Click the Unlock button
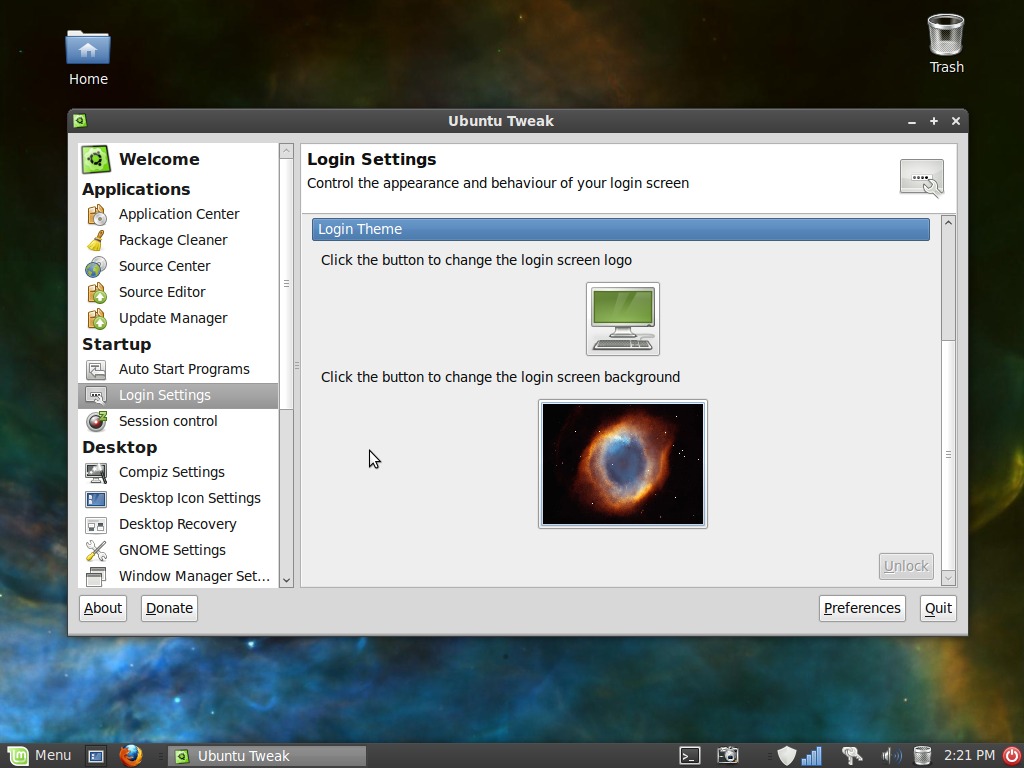Viewport: 1024px width, 768px height. pos(906,566)
